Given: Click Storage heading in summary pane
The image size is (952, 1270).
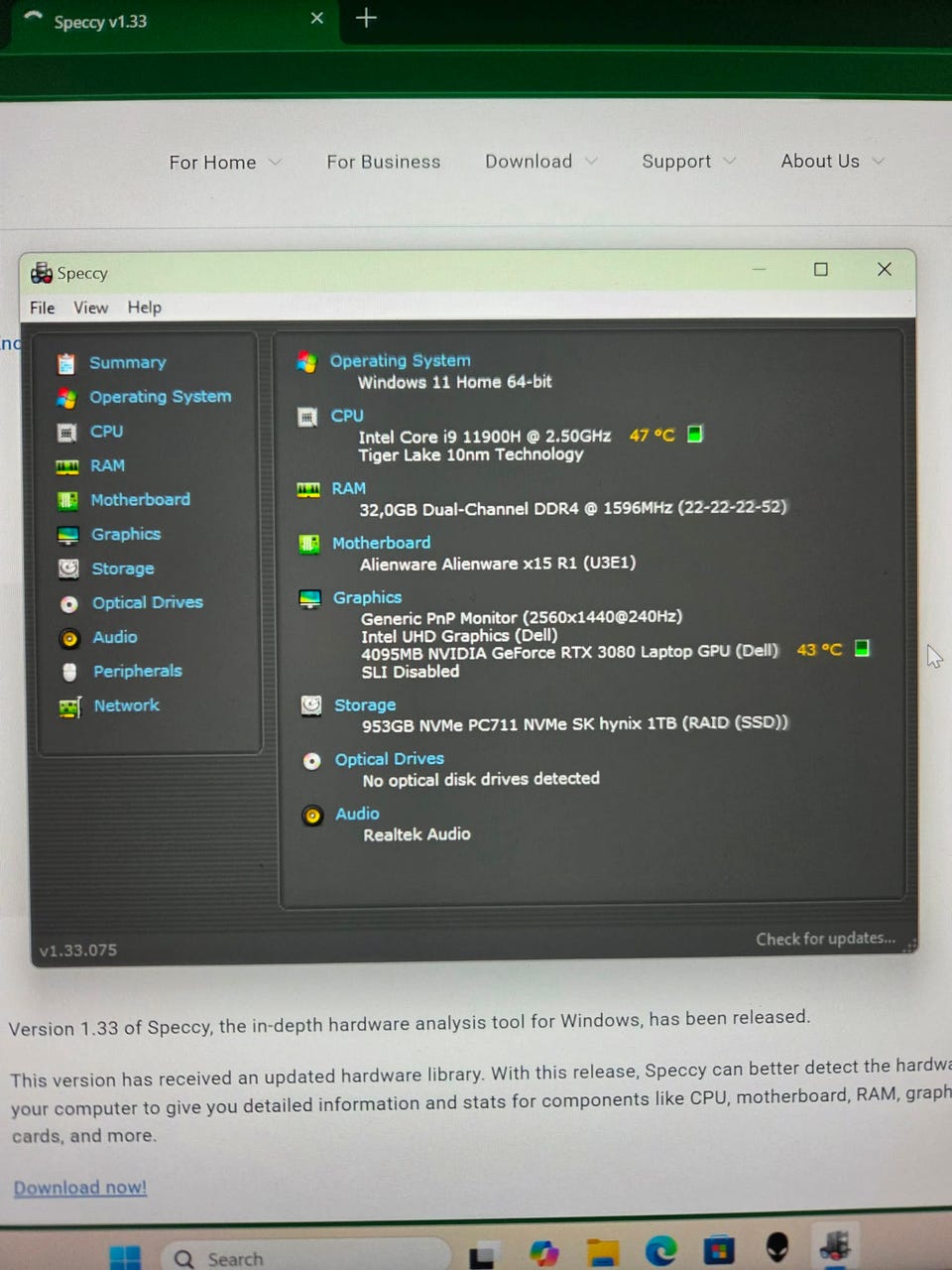Looking at the screenshot, I should click(x=365, y=705).
